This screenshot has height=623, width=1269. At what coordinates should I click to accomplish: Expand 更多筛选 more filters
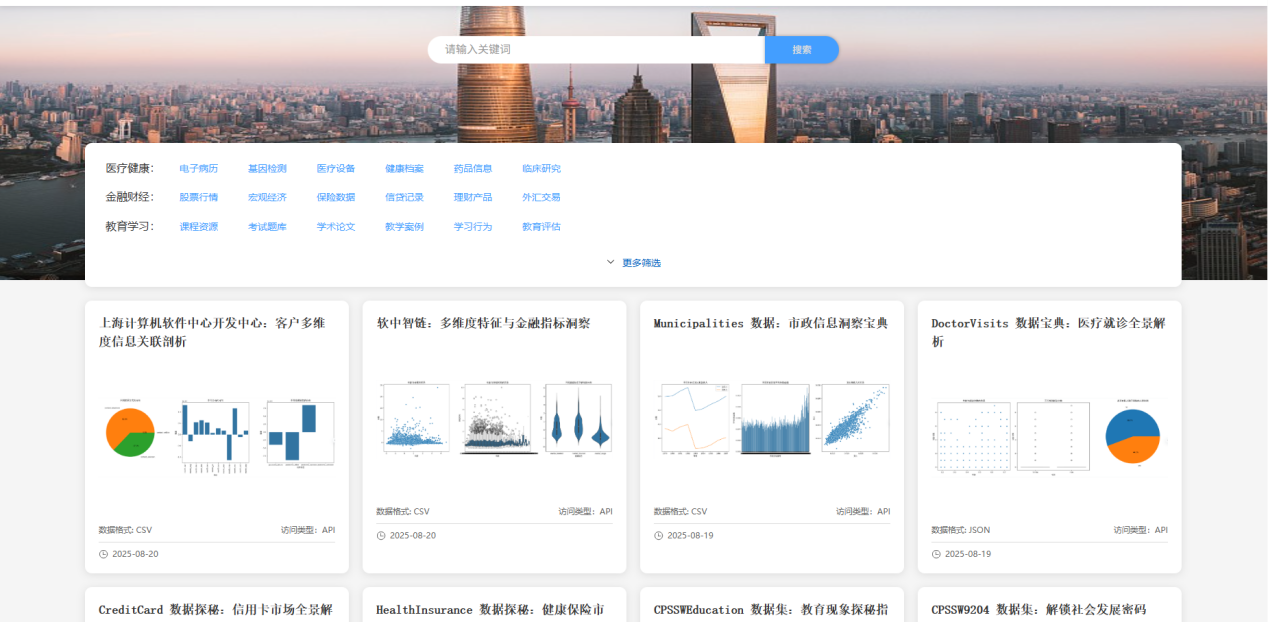click(x=633, y=263)
